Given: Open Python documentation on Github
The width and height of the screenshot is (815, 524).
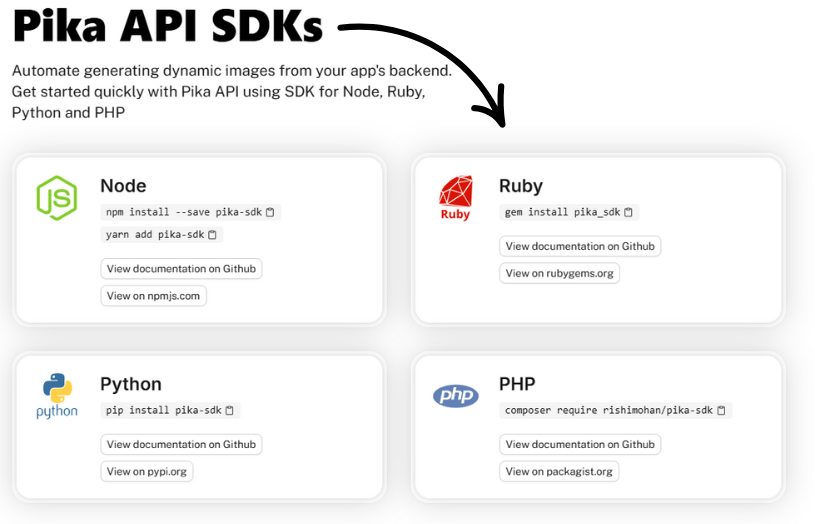Looking at the screenshot, I should [x=181, y=444].
